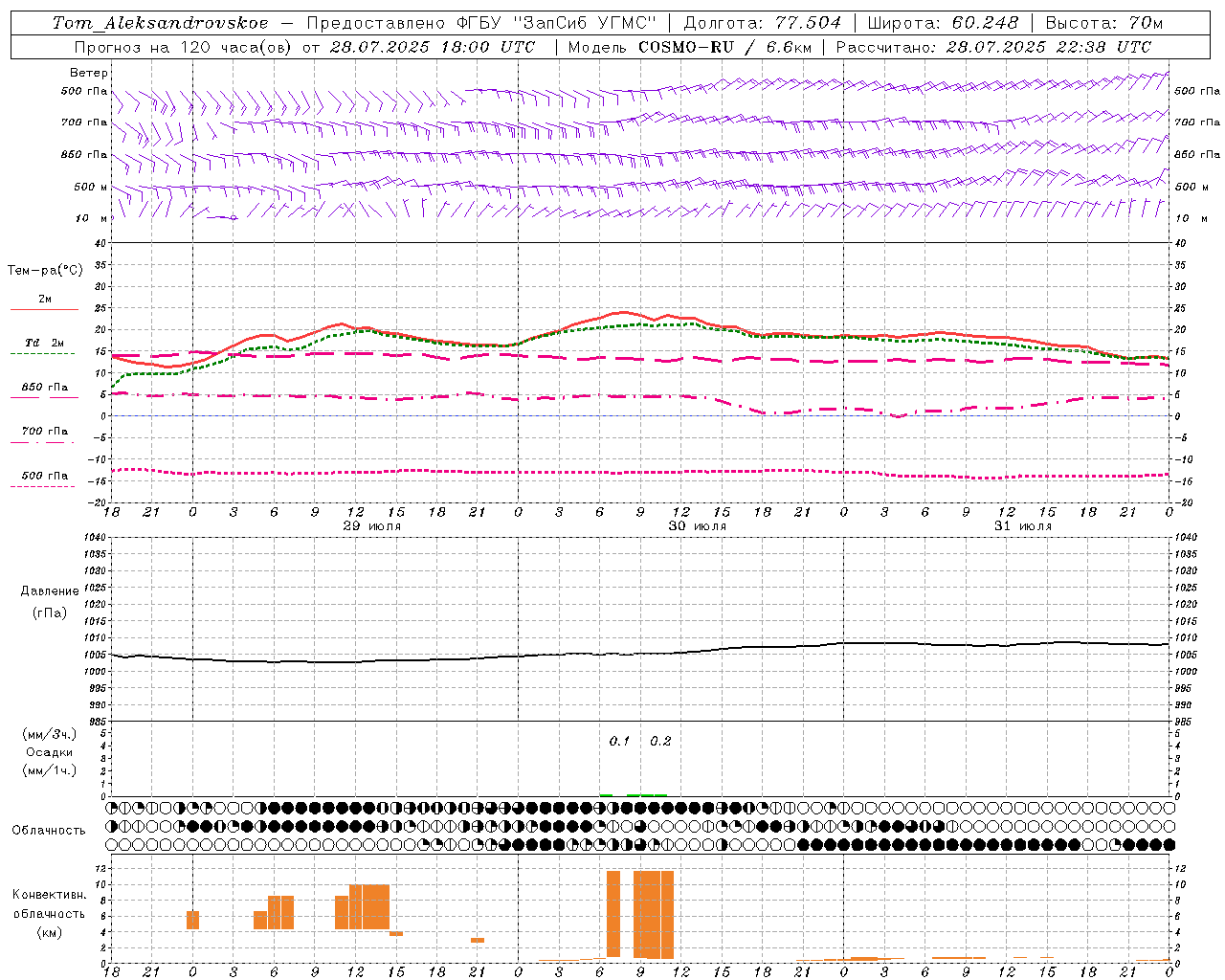Click the green precipitation bar under 0.2
This screenshot has width=1225, height=980.
pos(647,794)
